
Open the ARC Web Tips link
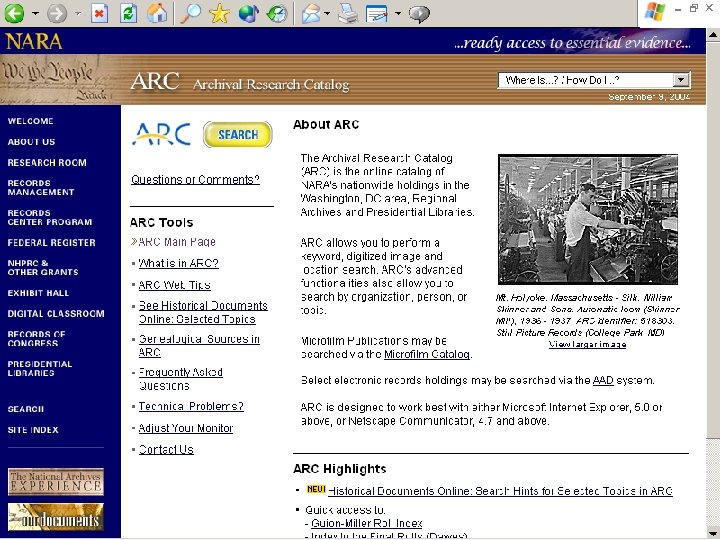coord(174,285)
